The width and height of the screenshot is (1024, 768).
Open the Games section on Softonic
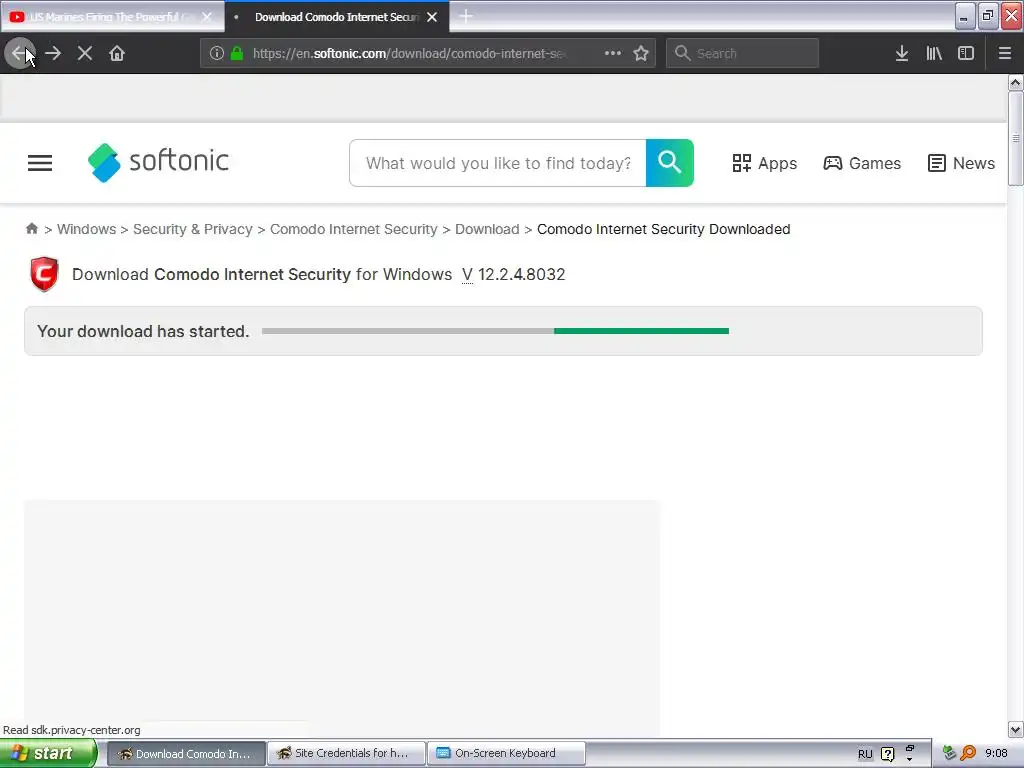861,163
